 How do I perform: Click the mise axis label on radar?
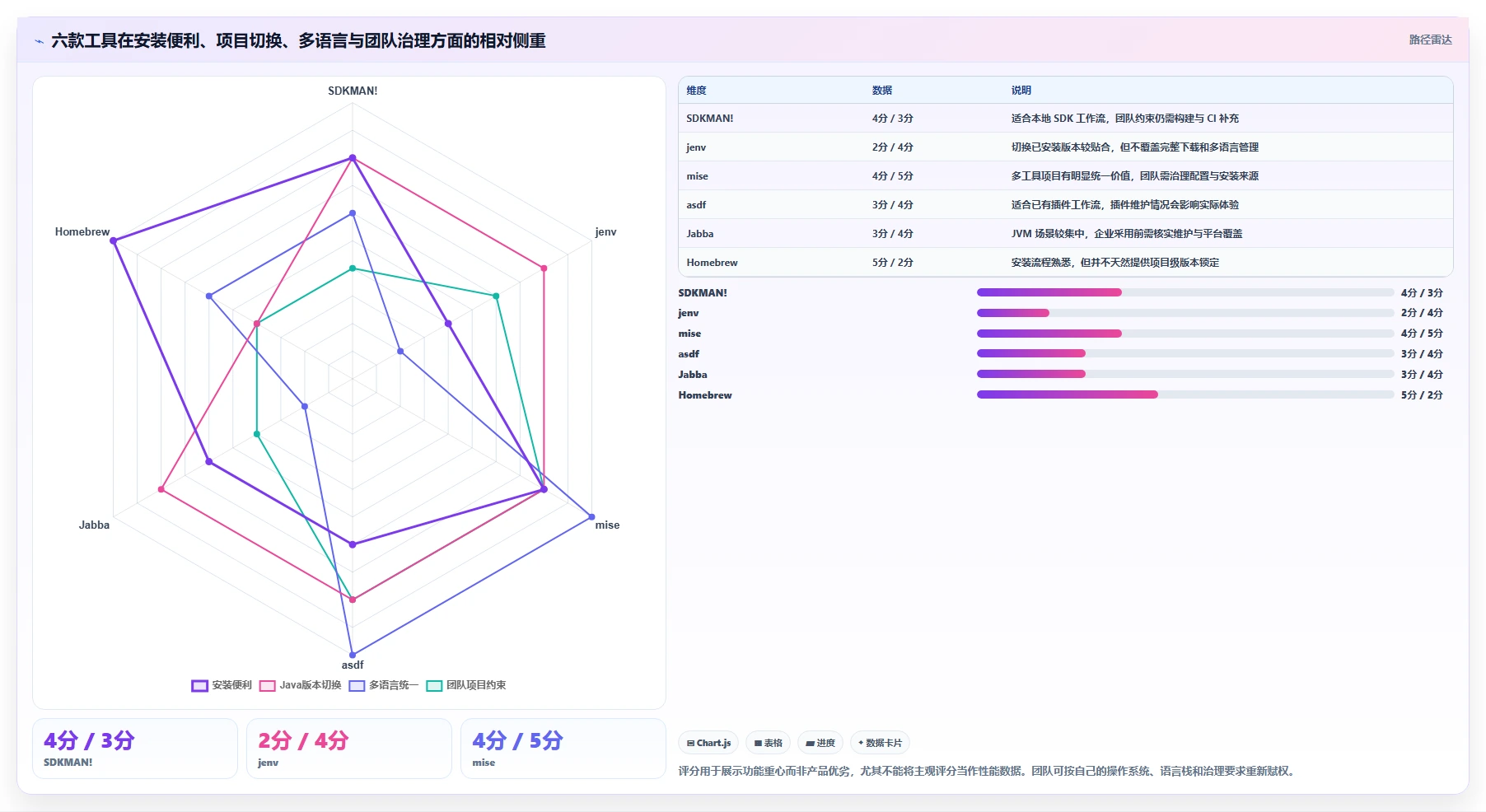pos(607,525)
